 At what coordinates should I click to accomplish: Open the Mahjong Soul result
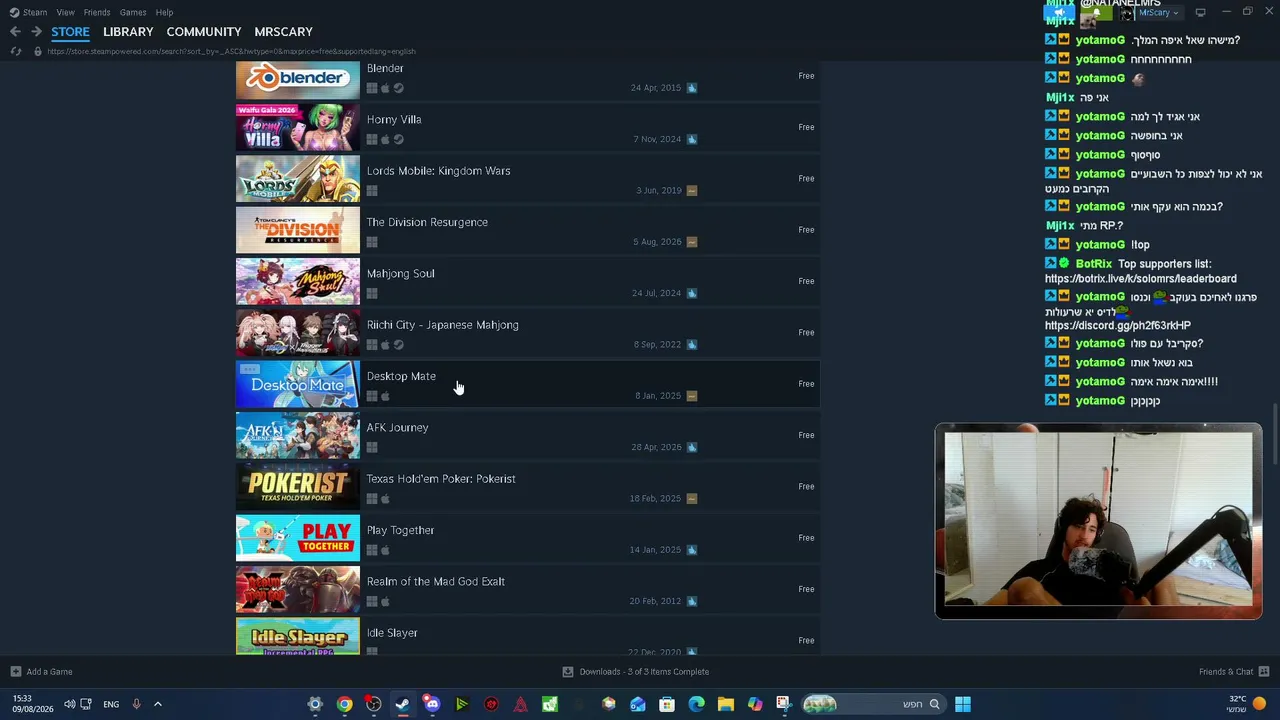[x=528, y=282]
